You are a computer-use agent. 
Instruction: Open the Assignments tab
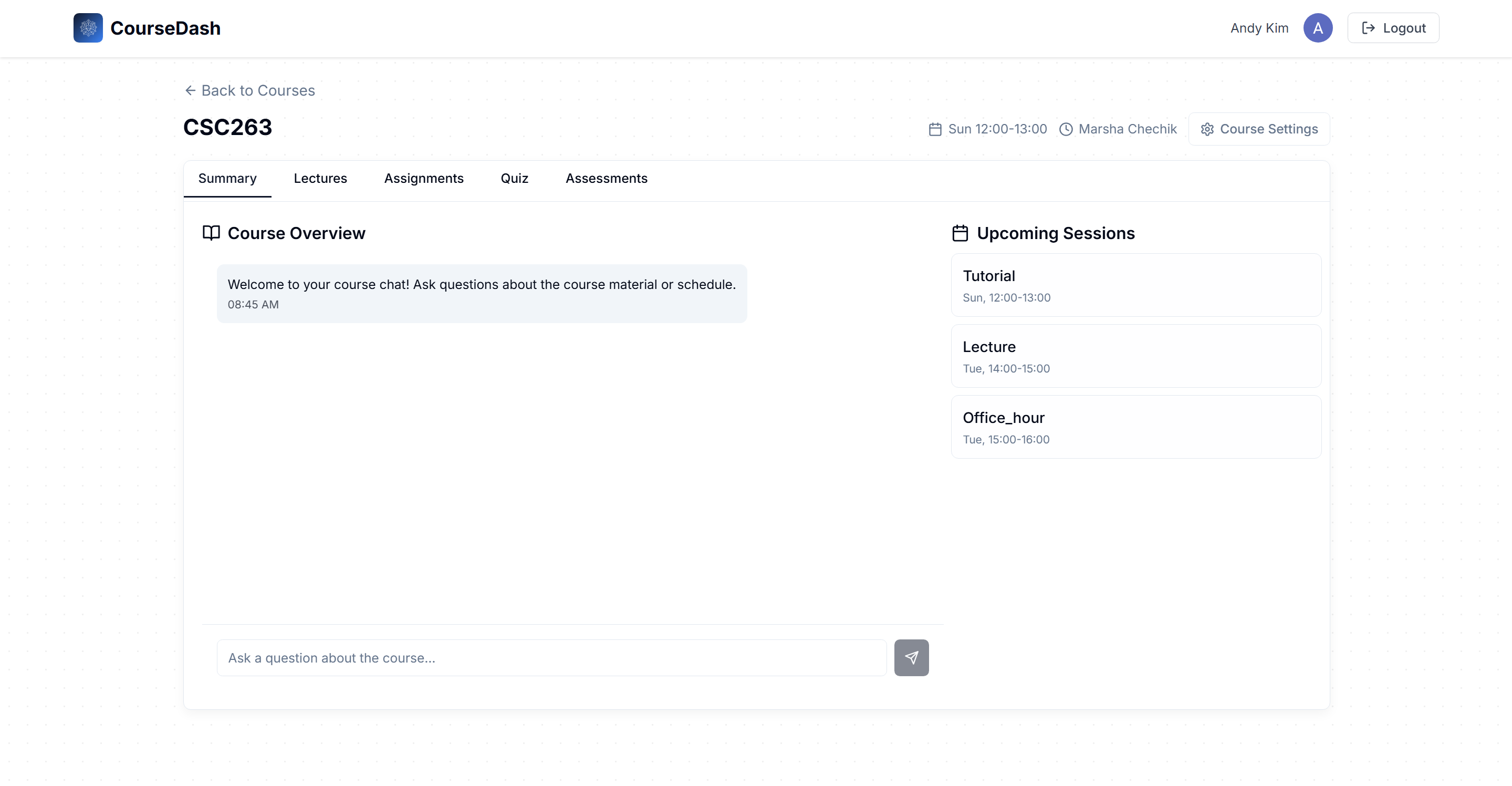coord(423,179)
